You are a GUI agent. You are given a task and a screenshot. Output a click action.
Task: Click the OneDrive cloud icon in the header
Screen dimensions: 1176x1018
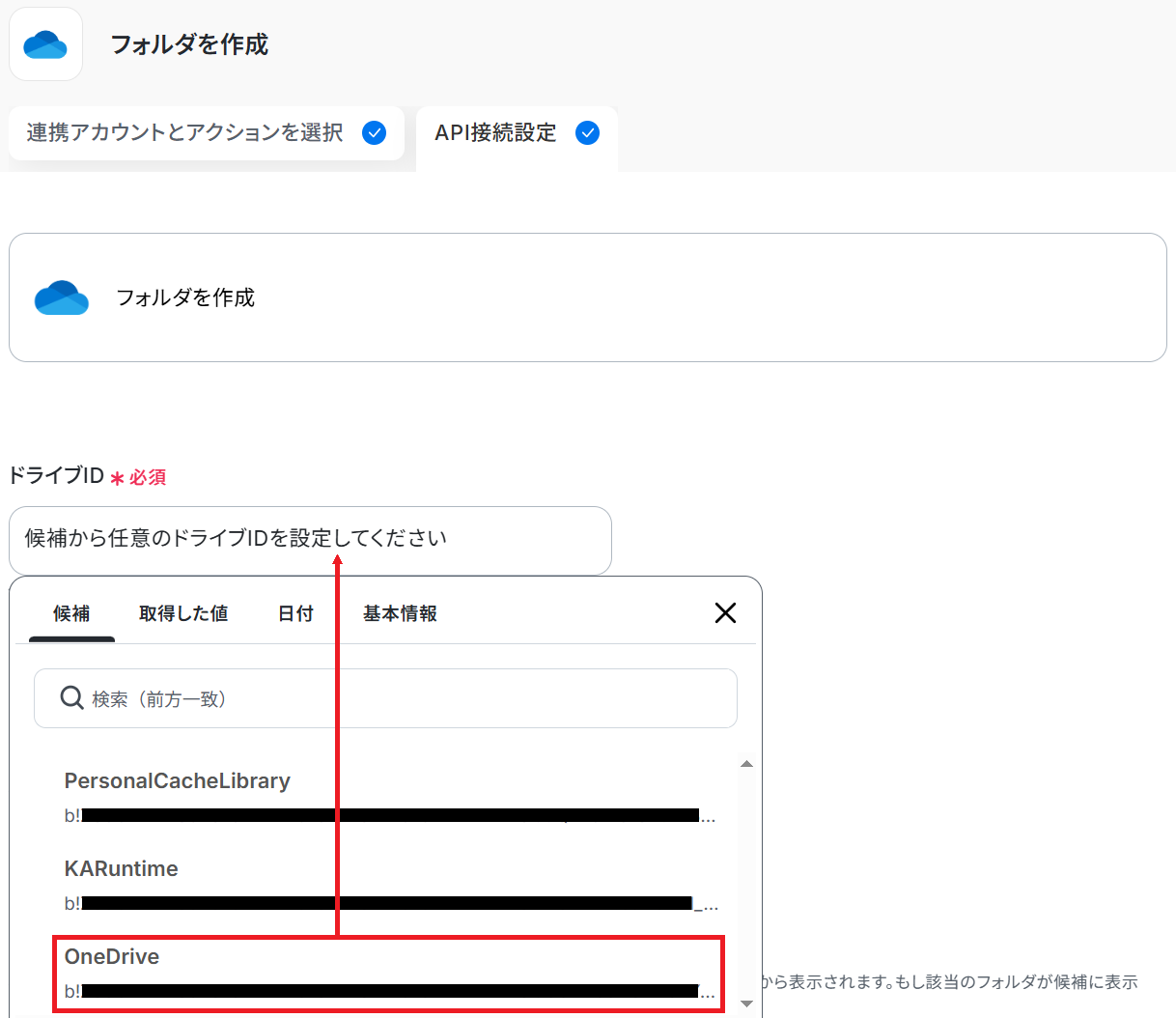(45, 44)
